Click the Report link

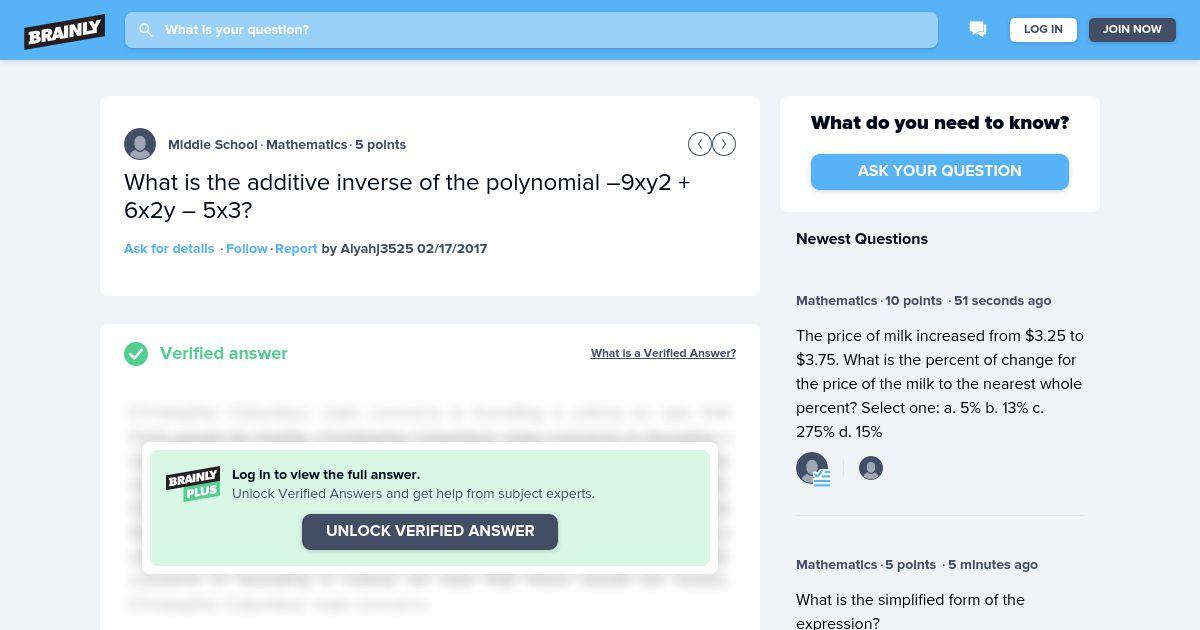[x=296, y=249]
